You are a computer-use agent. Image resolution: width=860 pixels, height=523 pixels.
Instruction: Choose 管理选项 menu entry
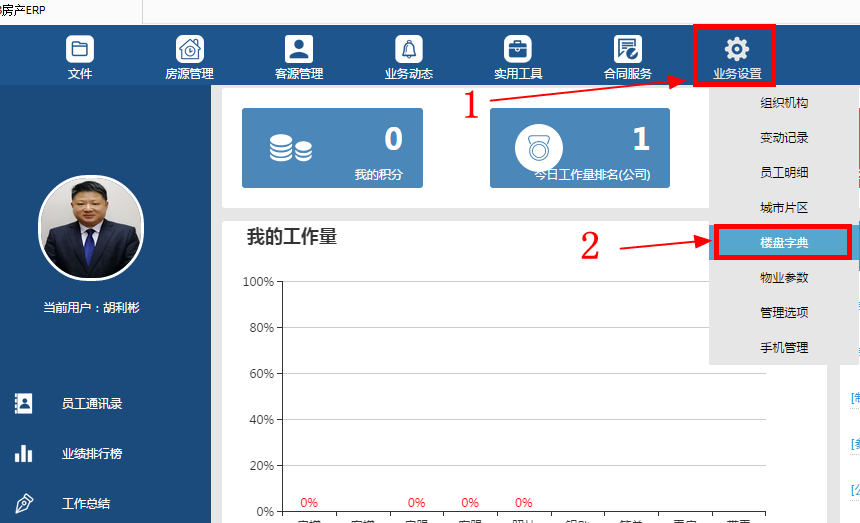[x=784, y=313]
